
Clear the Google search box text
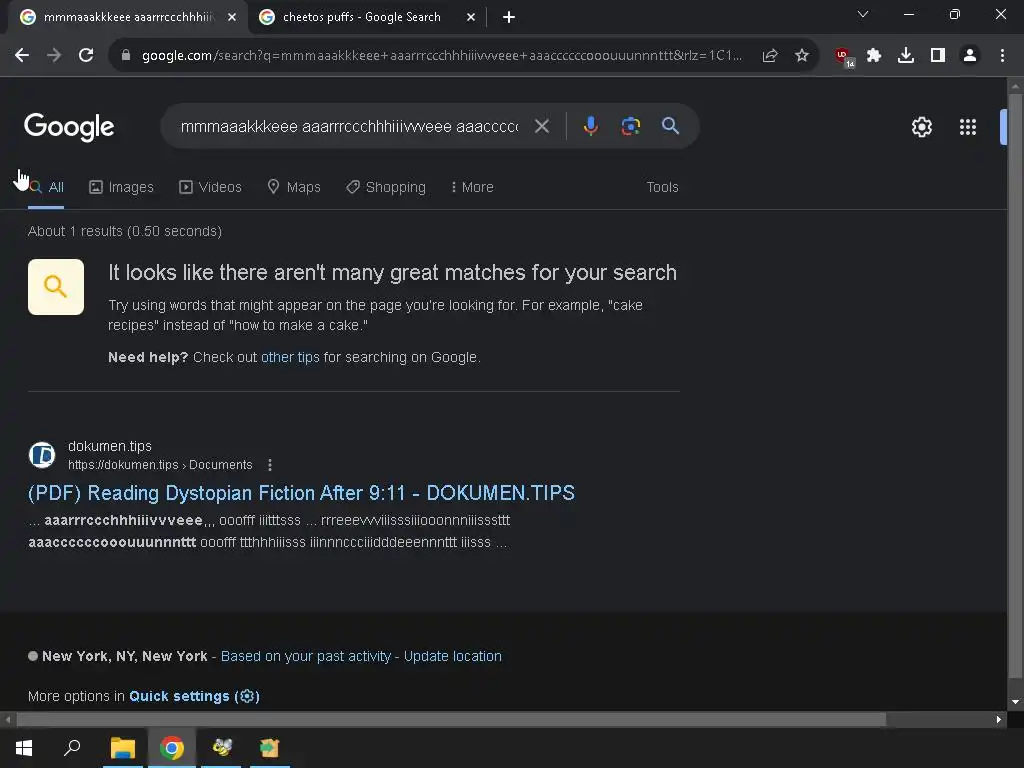[542, 126]
